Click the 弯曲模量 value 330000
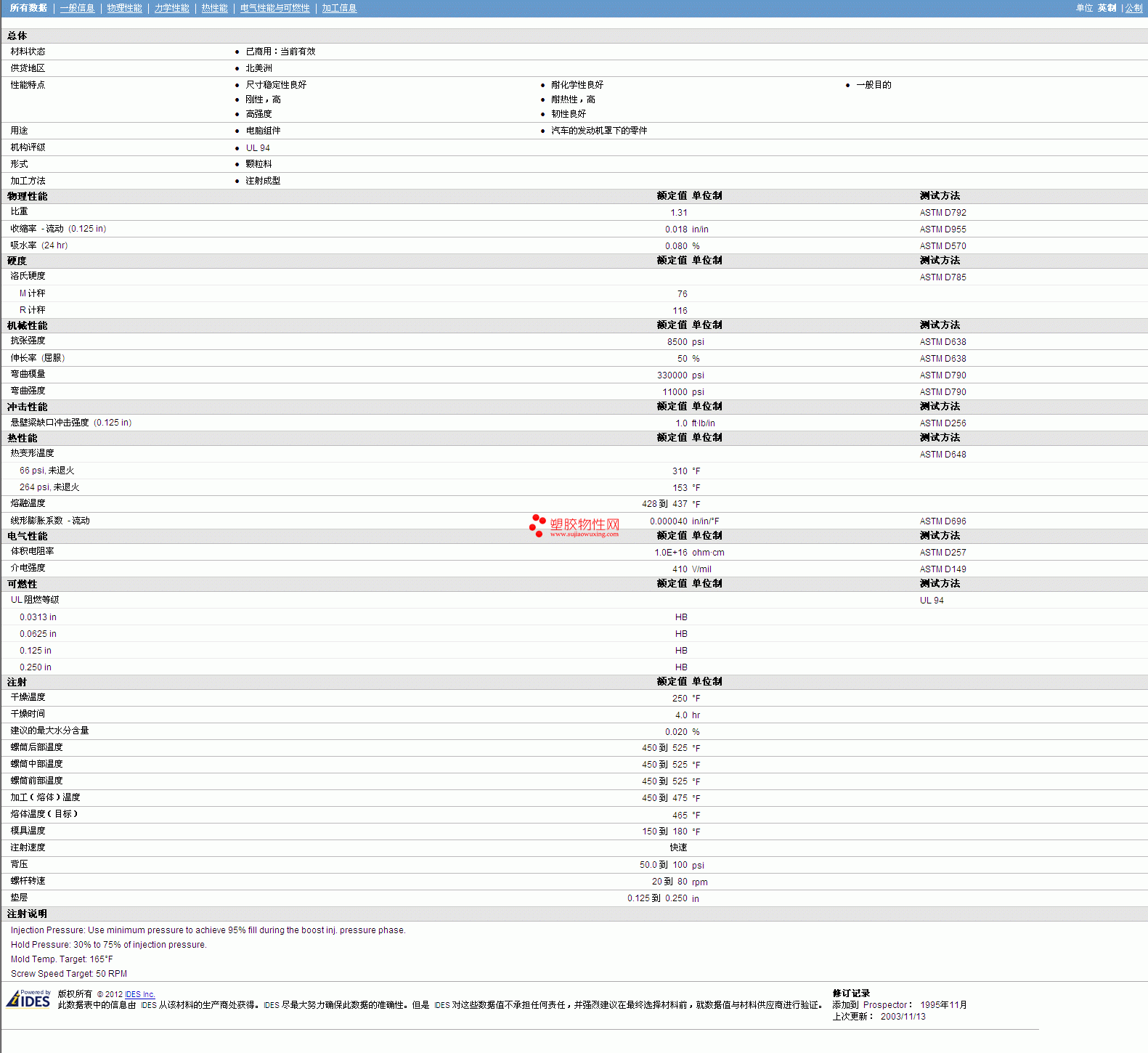The height and width of the screenshot is (1053, 1148). pos(672,375)
